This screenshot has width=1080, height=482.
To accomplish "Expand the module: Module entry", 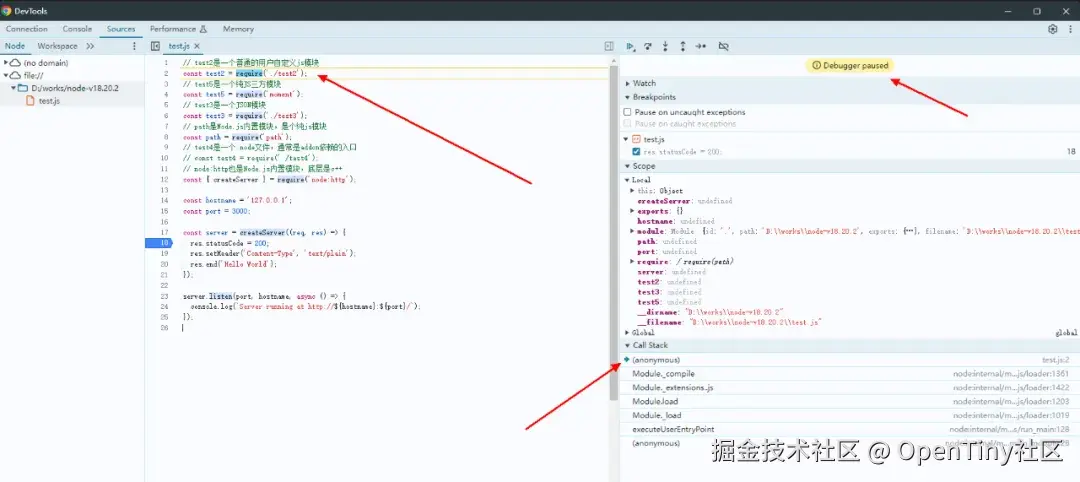I will pyautogui.click(x=633, y=231).
